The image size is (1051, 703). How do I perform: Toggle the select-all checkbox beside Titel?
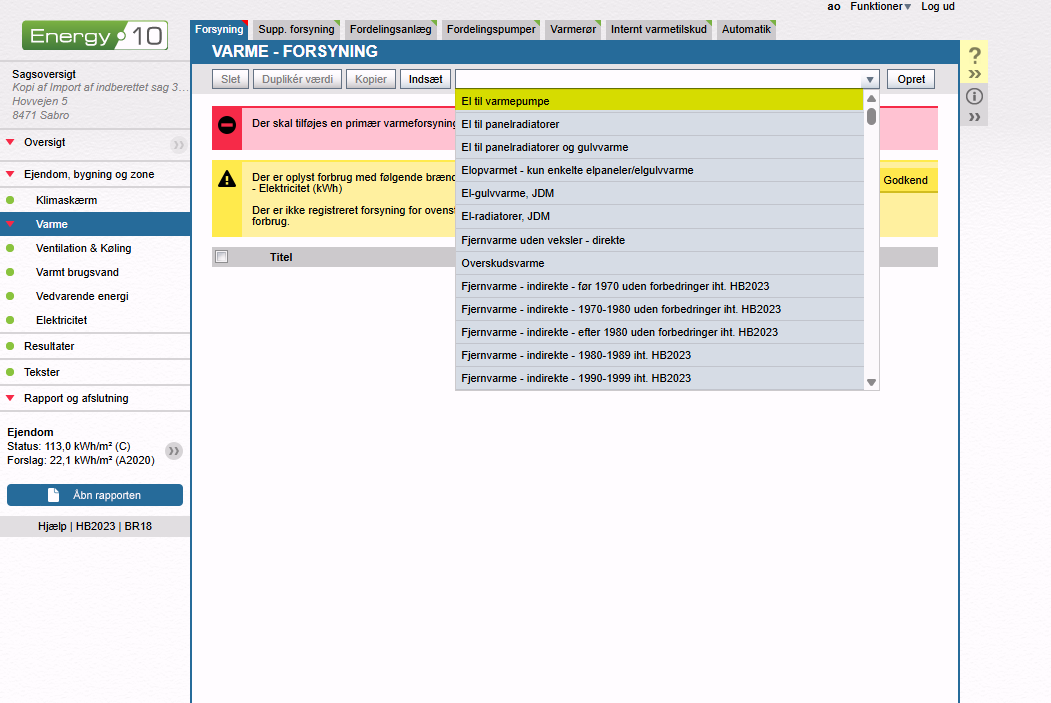[x=222, y=257]
